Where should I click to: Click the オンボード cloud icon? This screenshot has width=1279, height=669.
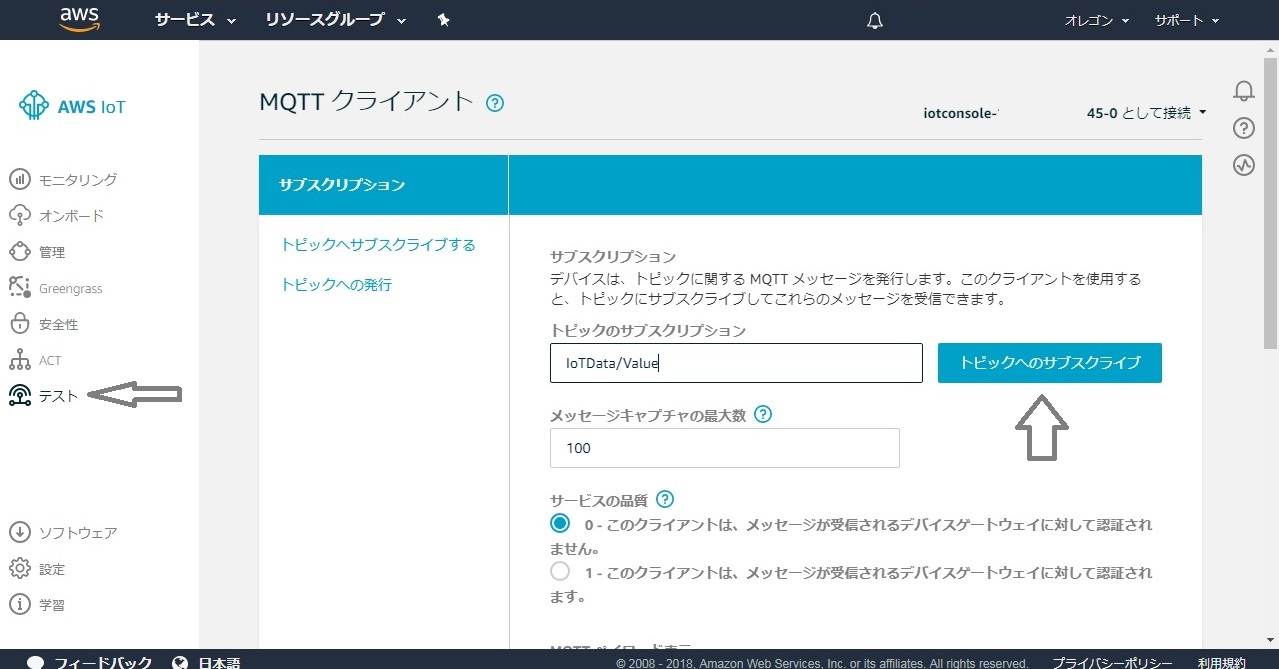point(19,216)
